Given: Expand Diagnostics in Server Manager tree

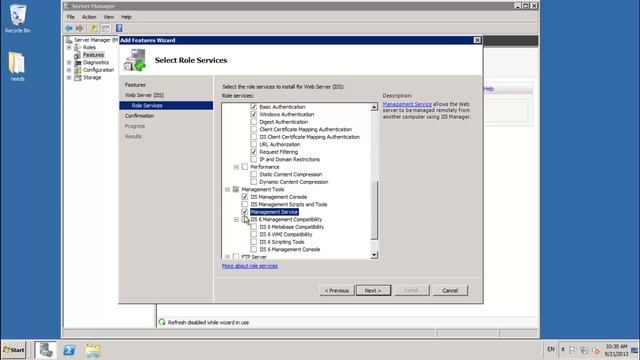Looking at the screenshot, I should pyautogui.click(x=69, y=62).
